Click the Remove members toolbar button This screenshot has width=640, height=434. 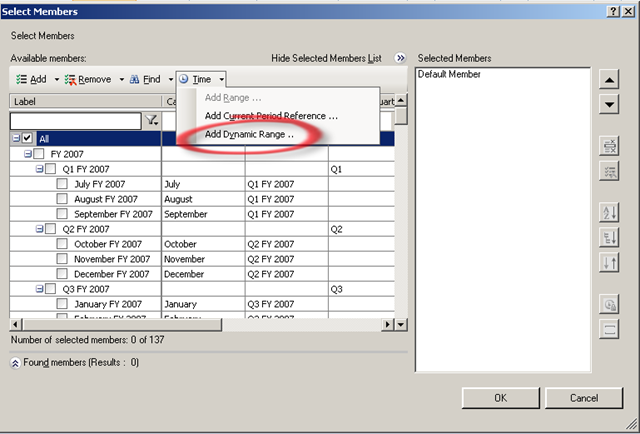[x=88, y=79]
